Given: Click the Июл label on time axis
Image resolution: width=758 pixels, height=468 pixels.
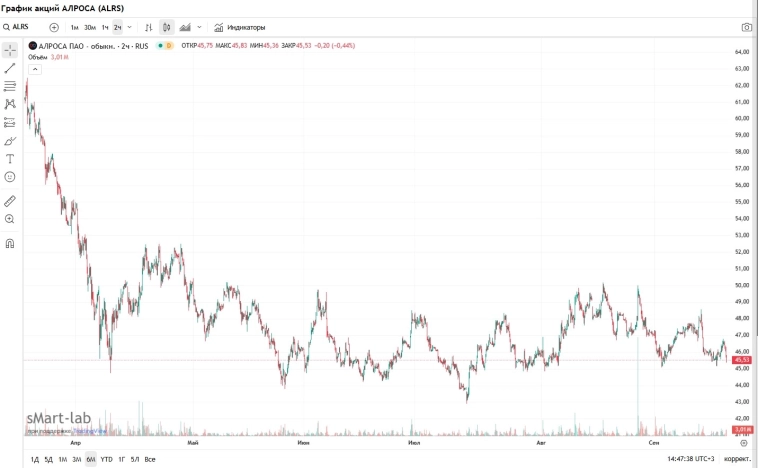Looking at the screenshot, I should (x=414, y=443).
